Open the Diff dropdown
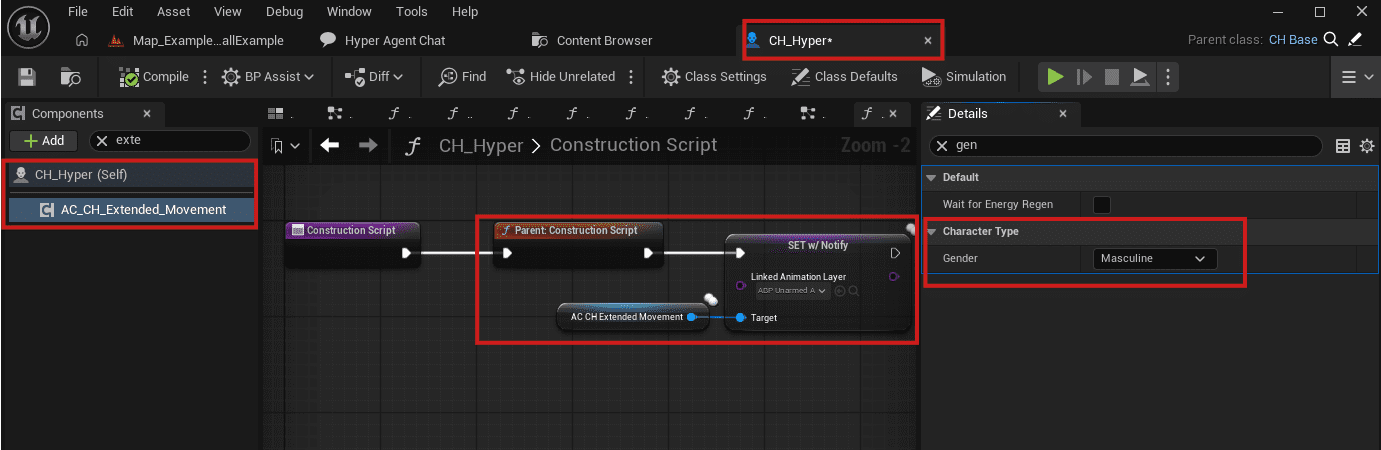The width and height of the screenshot is (1381, 450). 374,77
